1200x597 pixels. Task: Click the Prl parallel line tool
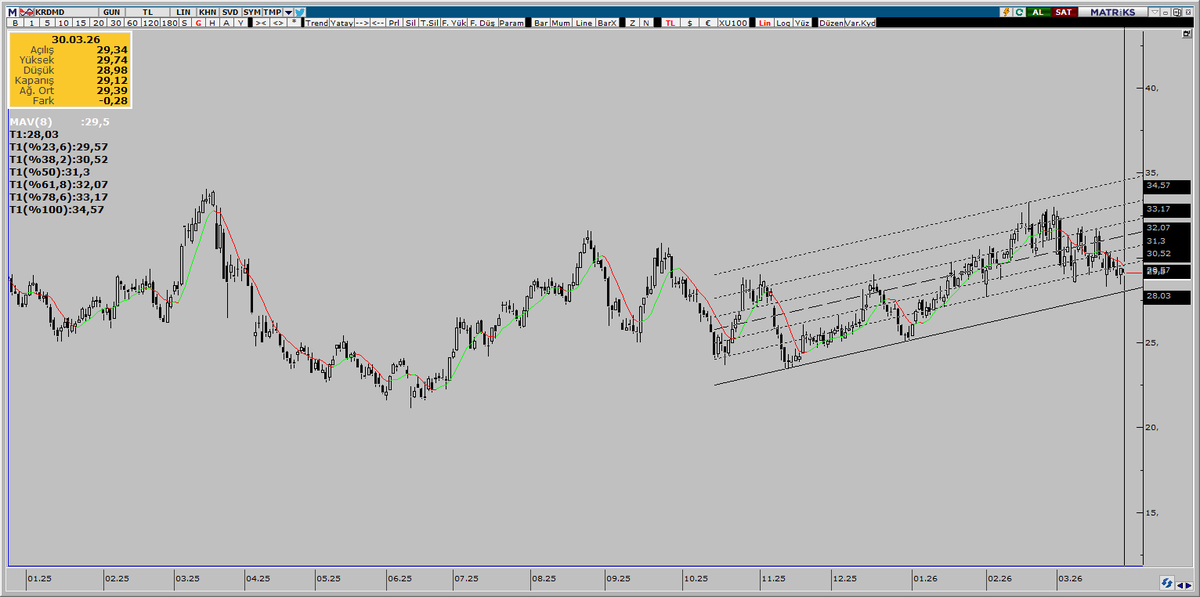[394, 23]
